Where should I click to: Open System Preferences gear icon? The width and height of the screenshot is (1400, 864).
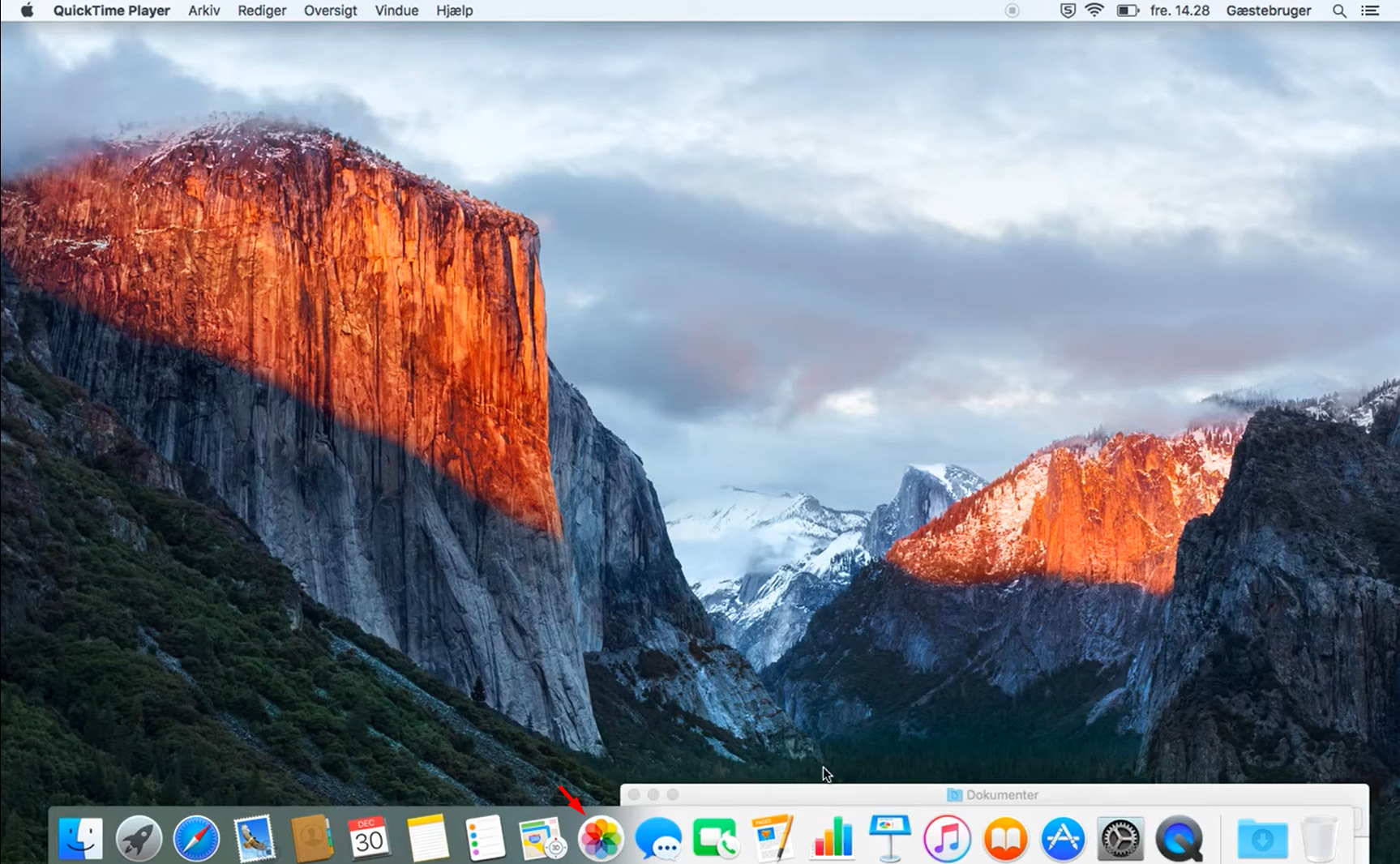click(x=1121, y=838)
